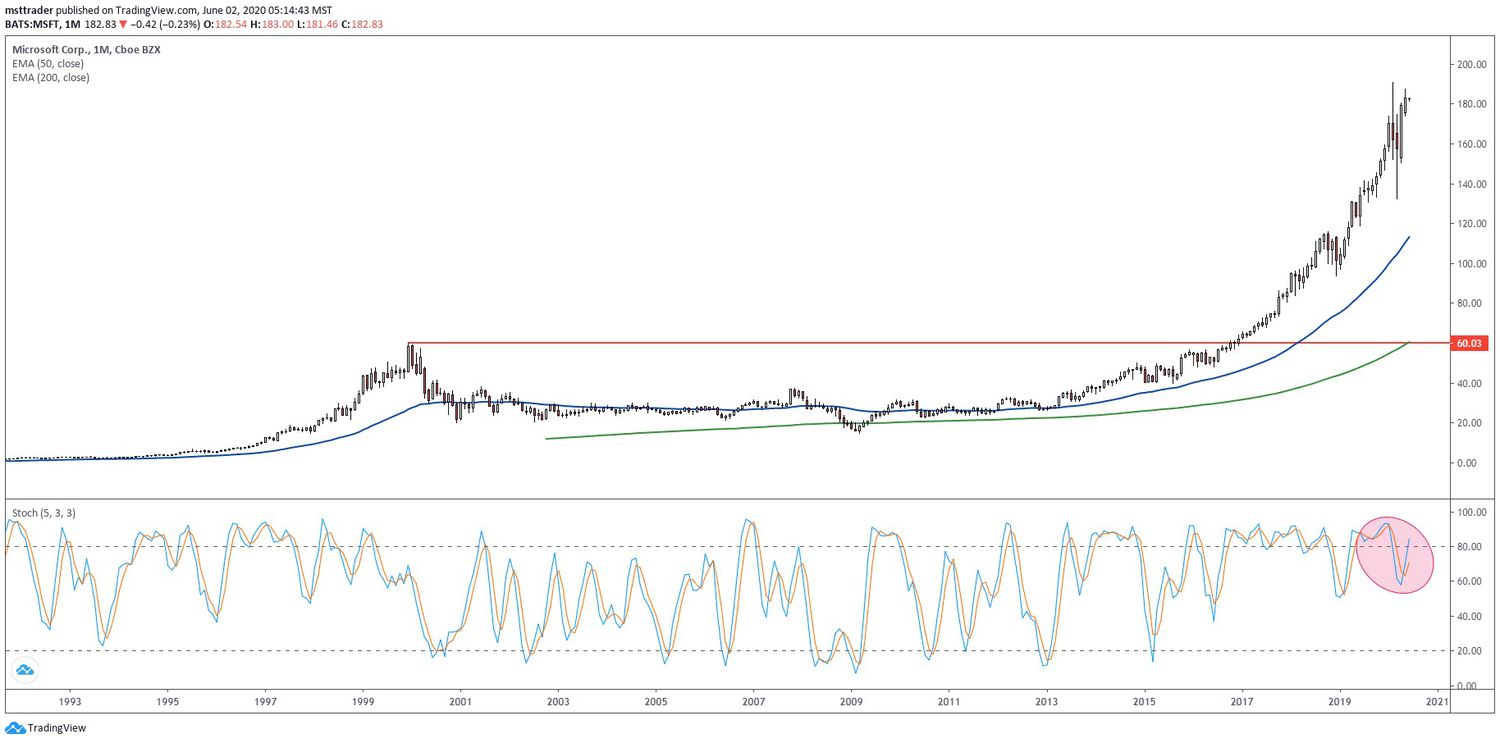Click the 100.00 label on main price axis
The width and height of the screenshot is (1500, 743).
1471,264
